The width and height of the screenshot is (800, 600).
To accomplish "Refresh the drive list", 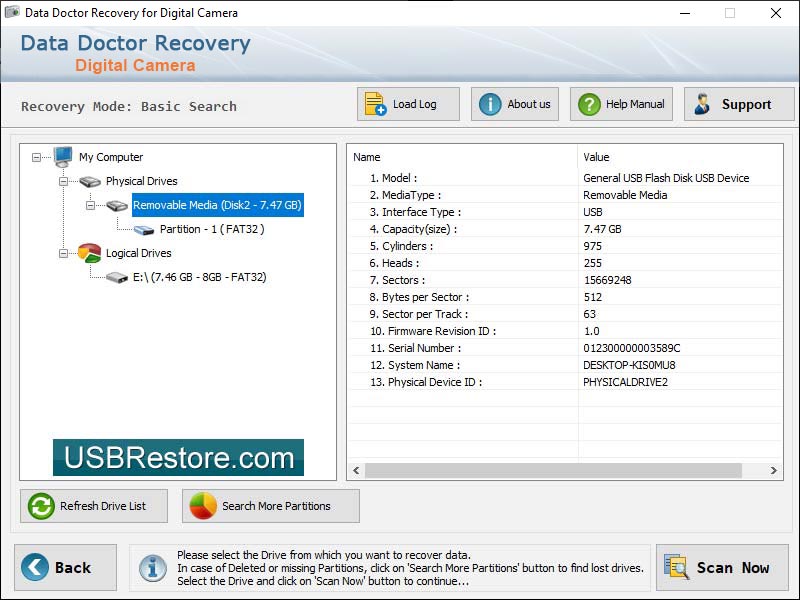I will (92, 506).
